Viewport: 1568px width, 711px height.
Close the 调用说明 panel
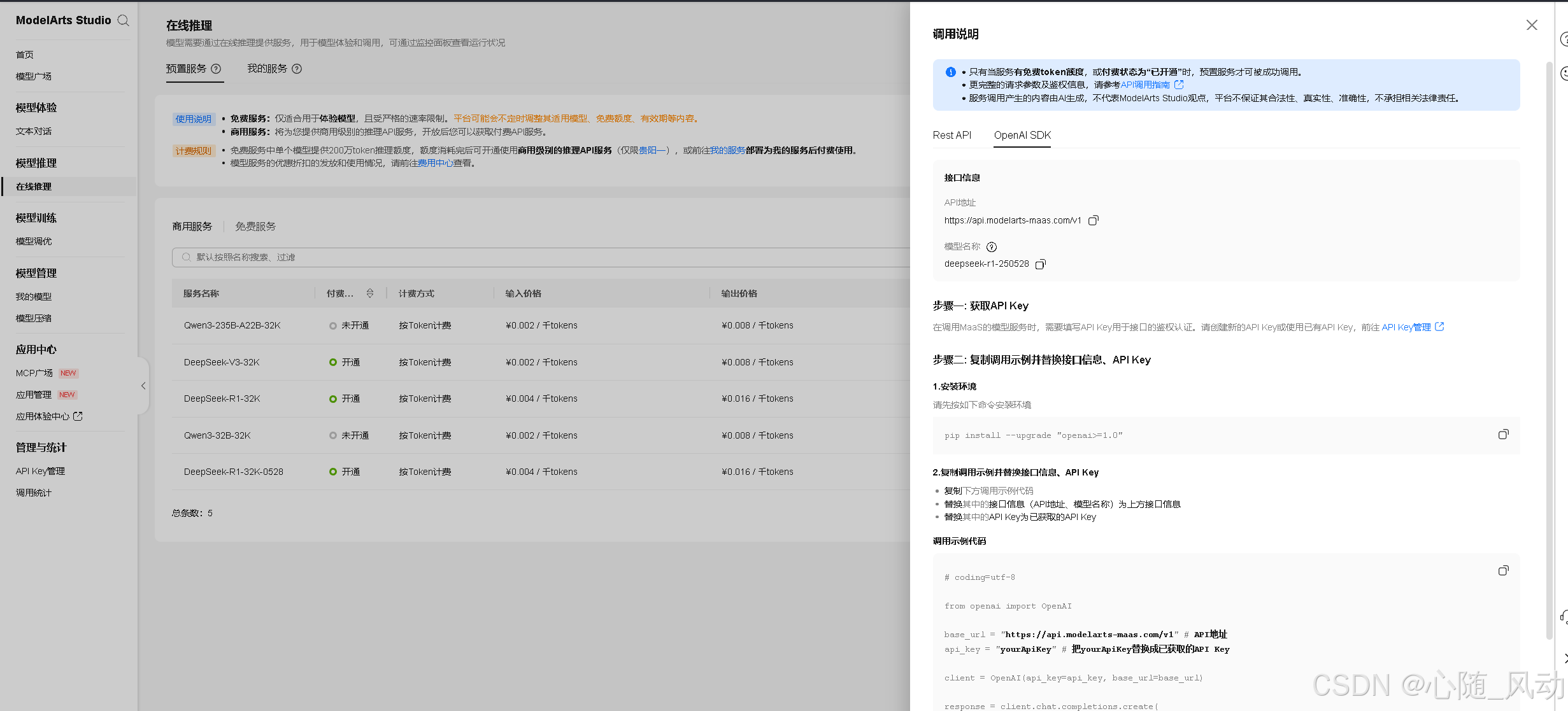click(x=1532, y=25)
